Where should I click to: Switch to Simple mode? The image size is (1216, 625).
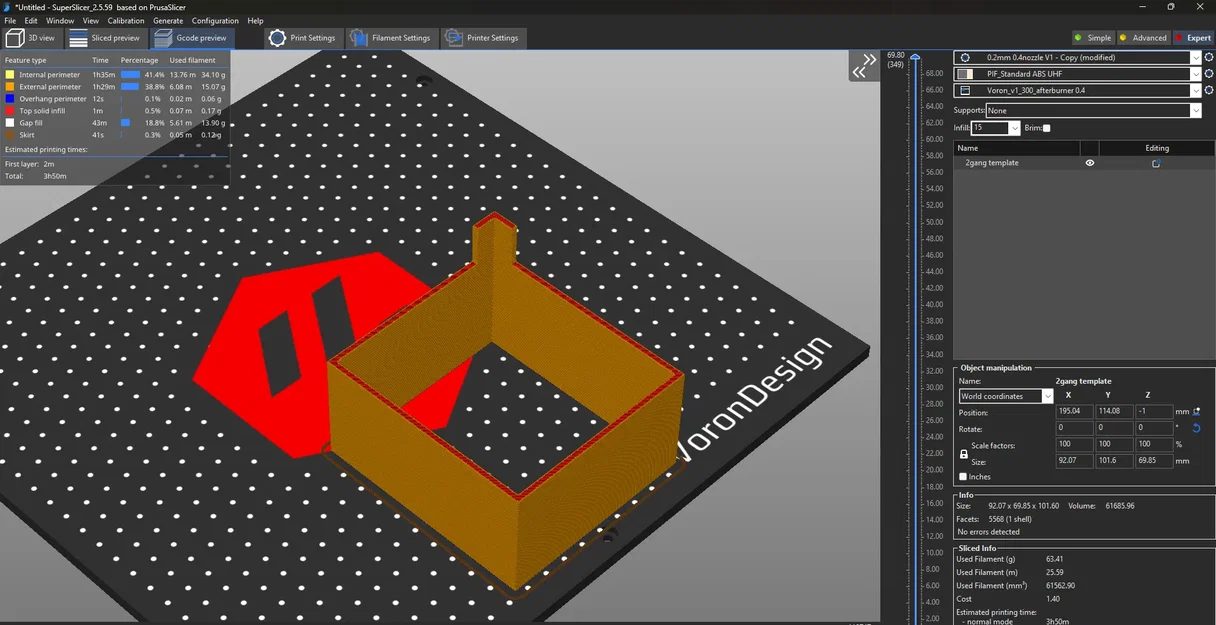click(x=1093, y=38)
